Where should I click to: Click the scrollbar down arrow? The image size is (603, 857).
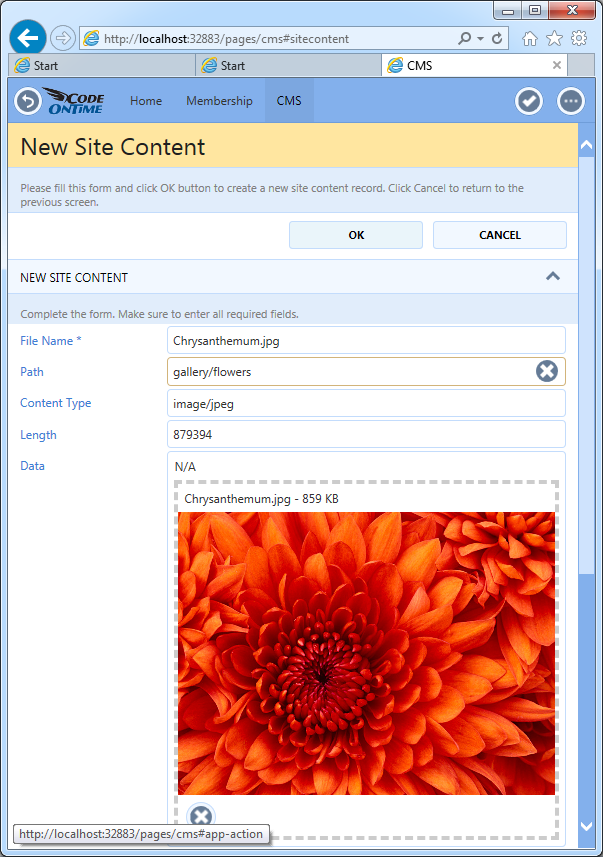(586, 826)
